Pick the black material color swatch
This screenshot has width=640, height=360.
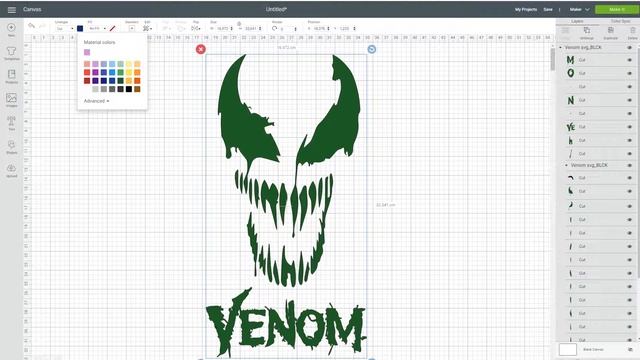(x=129, y=89)
